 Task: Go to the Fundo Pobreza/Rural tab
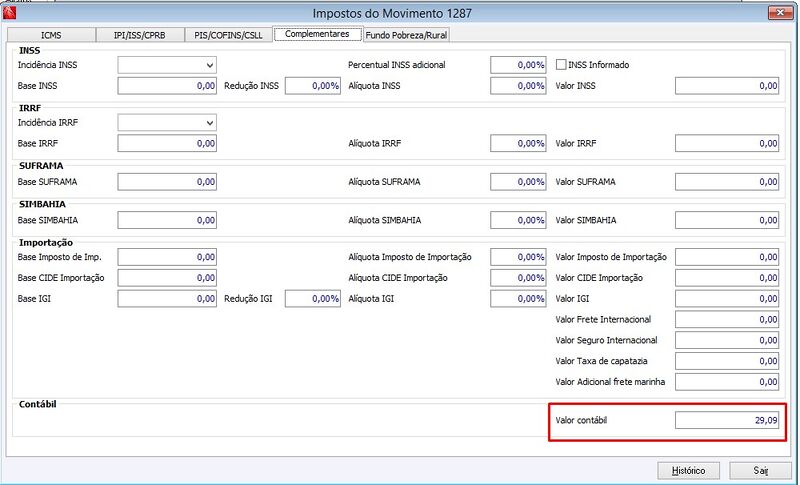click(x=406, y=35)
